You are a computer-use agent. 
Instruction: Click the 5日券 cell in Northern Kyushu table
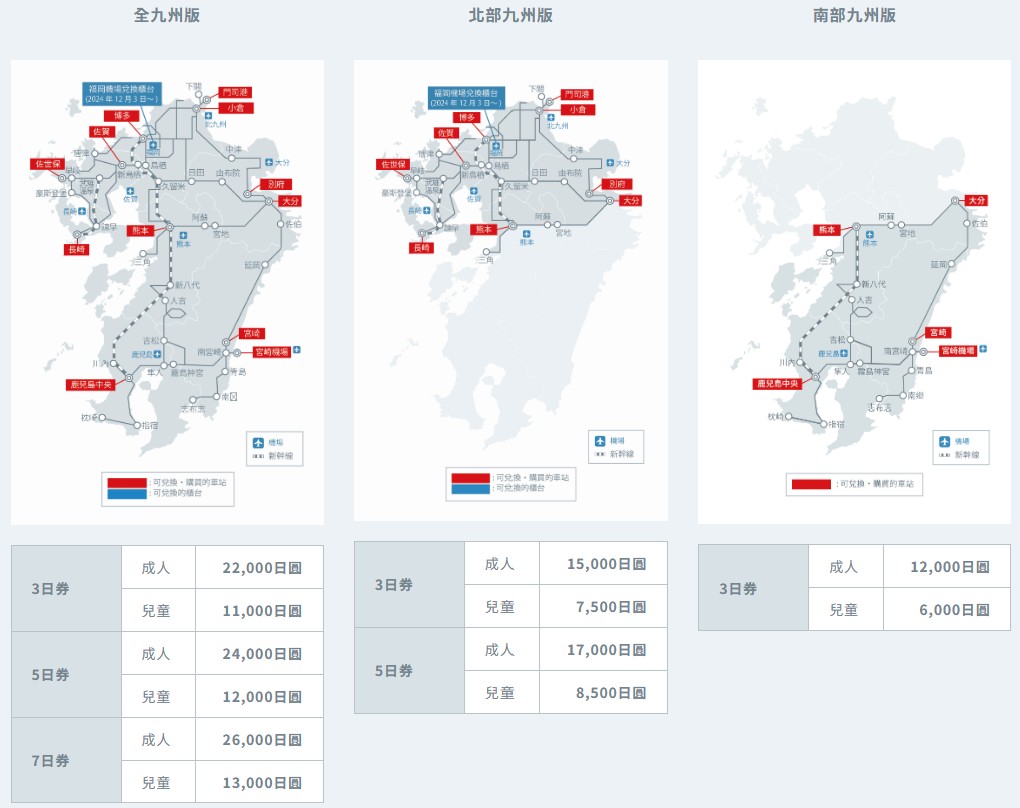coord(409,670)
